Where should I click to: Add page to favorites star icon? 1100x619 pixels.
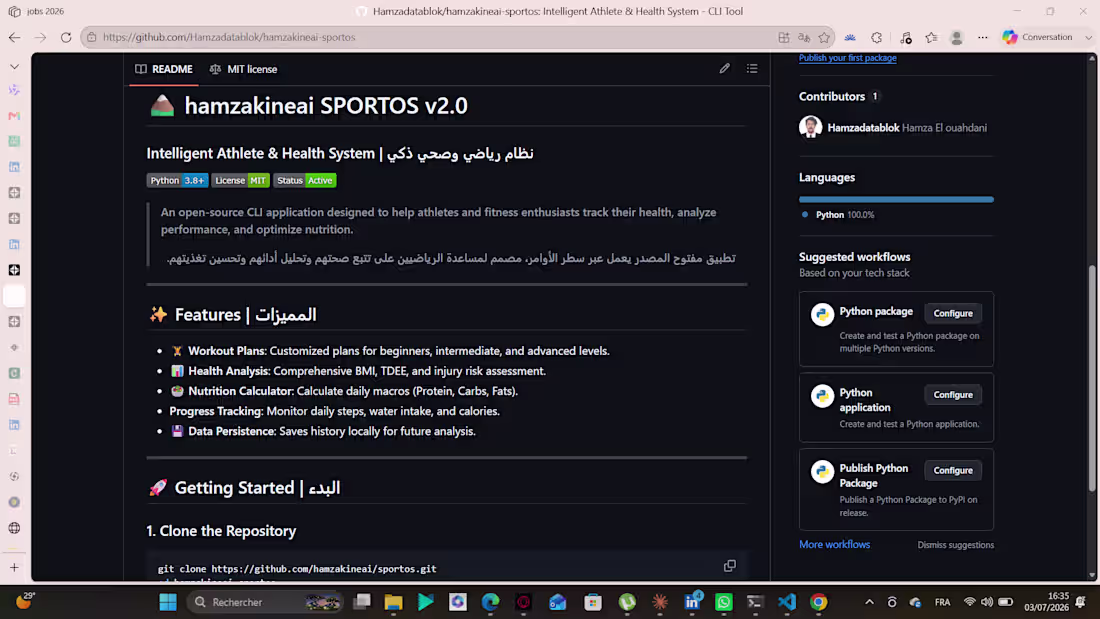[824, 37]
